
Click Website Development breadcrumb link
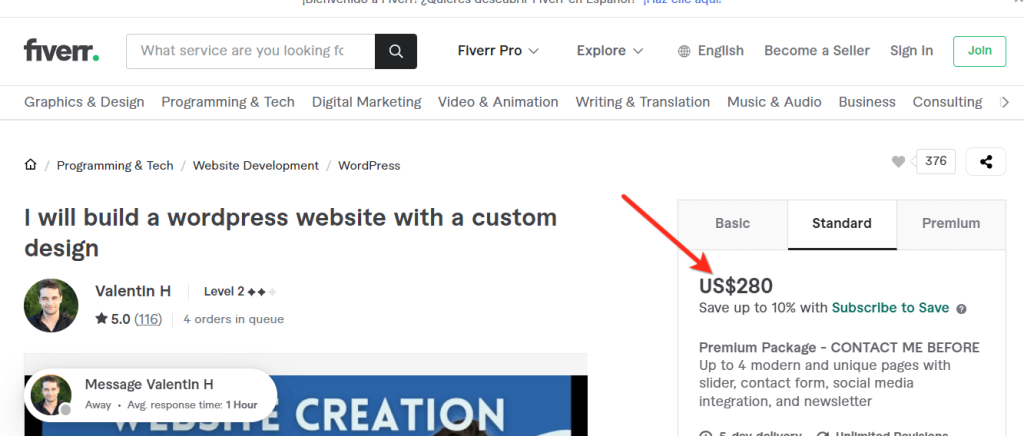(256, 166)
